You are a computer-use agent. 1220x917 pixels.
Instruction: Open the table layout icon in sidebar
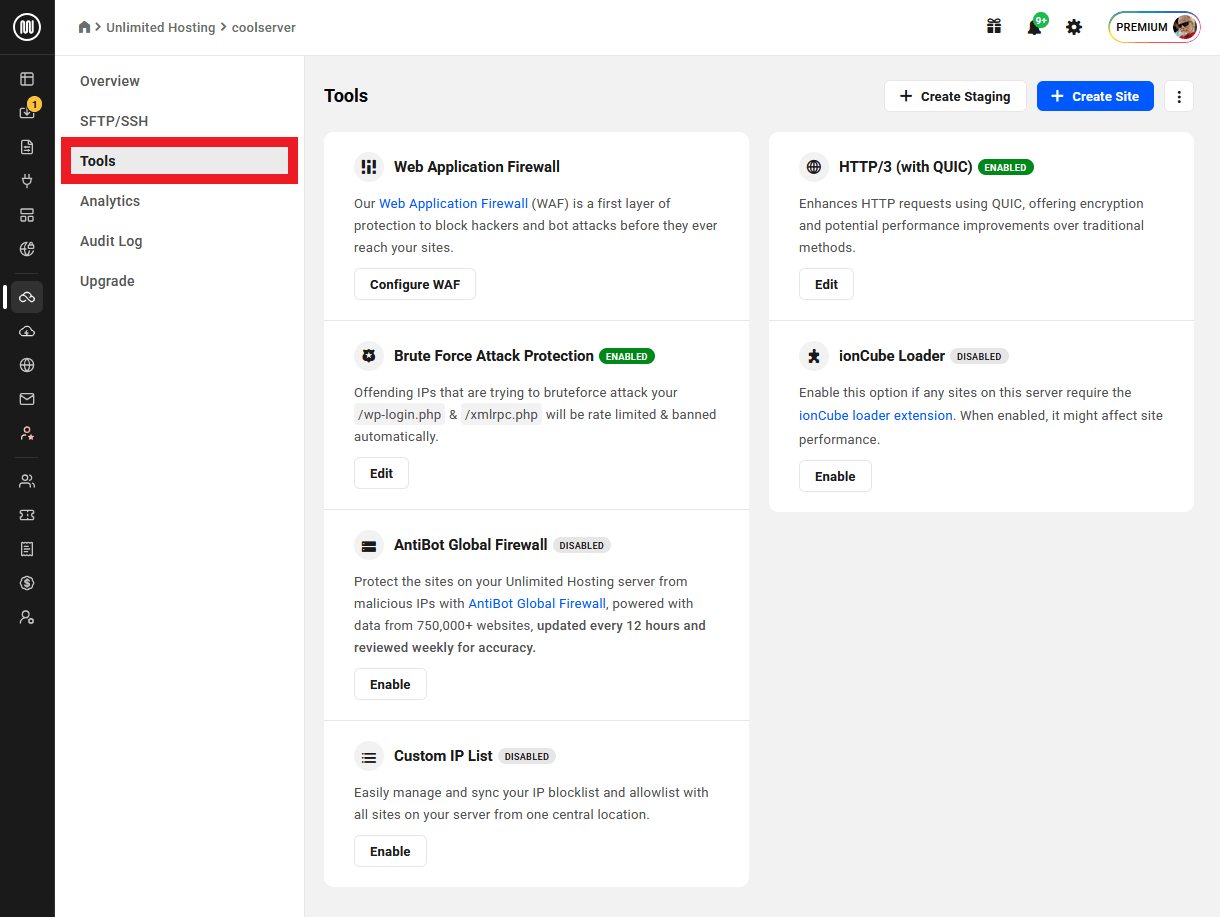[x=27, y=79]
